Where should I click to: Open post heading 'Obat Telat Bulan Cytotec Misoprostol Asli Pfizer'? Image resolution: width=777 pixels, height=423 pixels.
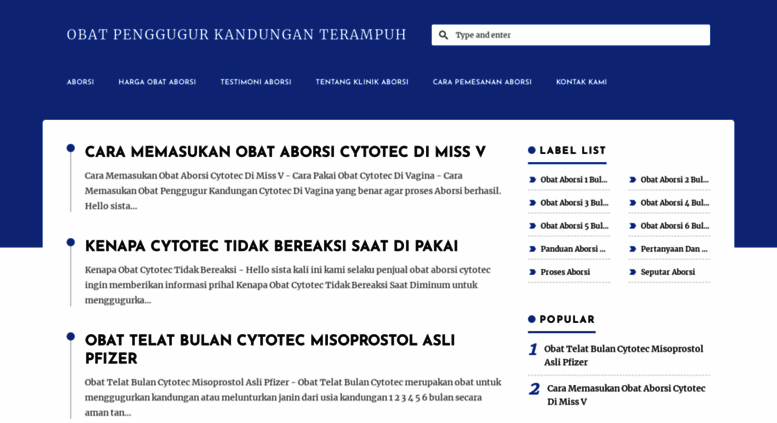[270, 350]
